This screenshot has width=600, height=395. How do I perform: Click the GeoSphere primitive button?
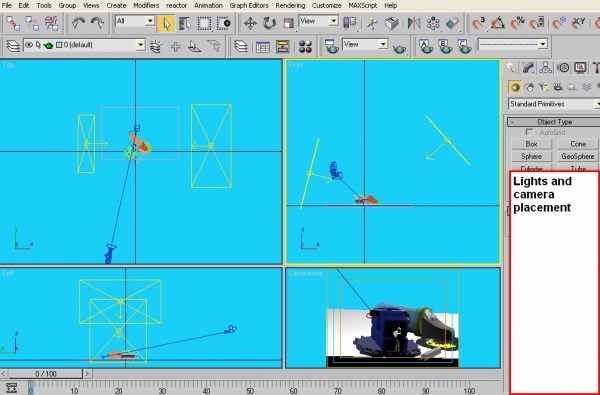pos(578,157)
